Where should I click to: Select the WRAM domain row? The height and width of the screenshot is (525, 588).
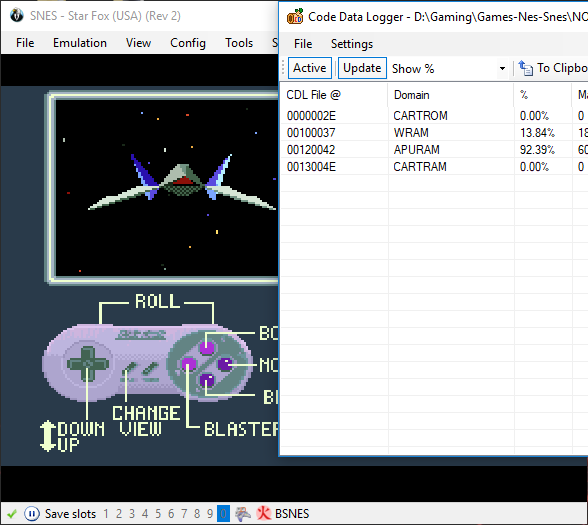[x=434, y=132]
